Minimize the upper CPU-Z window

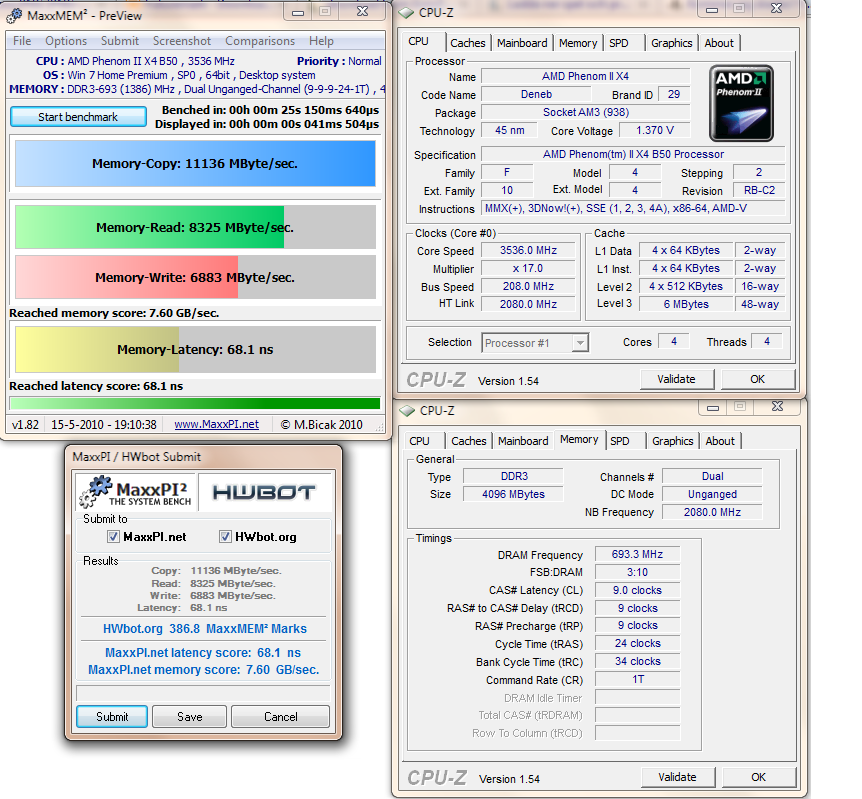(712, 9)
